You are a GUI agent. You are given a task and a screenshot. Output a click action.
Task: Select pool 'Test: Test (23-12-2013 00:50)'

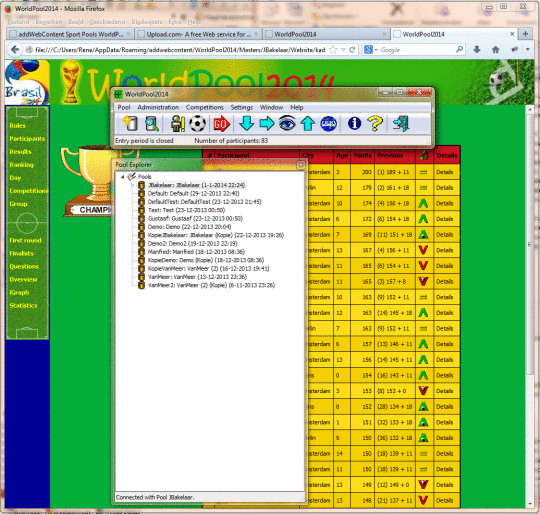(x=186, y=210)
